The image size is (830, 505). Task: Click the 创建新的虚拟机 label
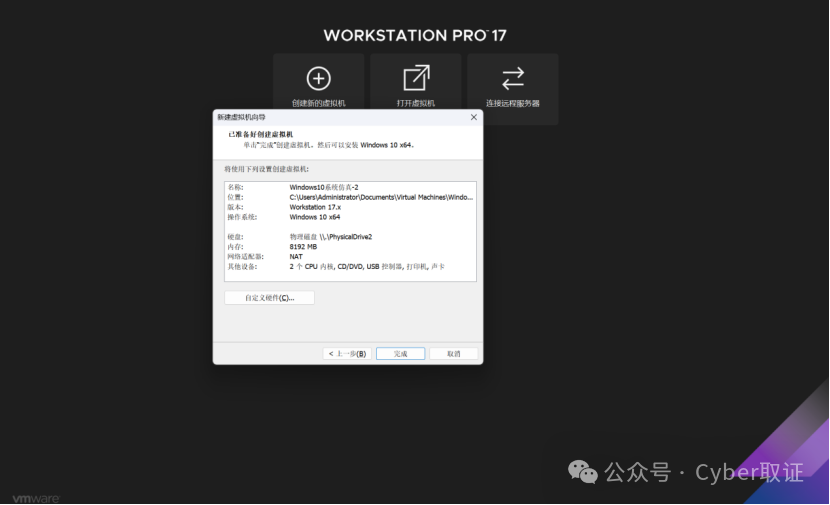pos(319,103)
